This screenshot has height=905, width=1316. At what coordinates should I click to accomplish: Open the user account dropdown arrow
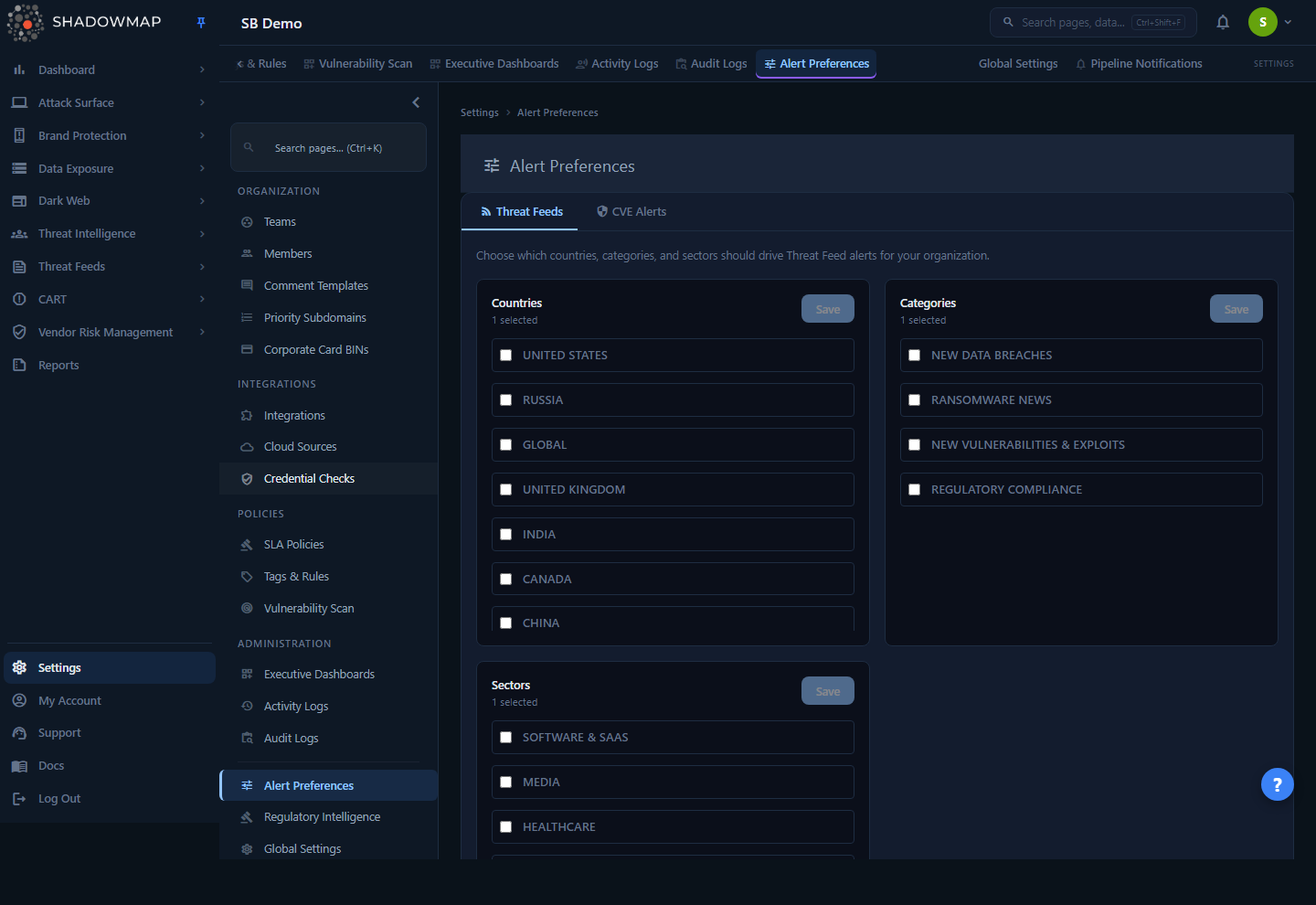tap(1288, 22)
